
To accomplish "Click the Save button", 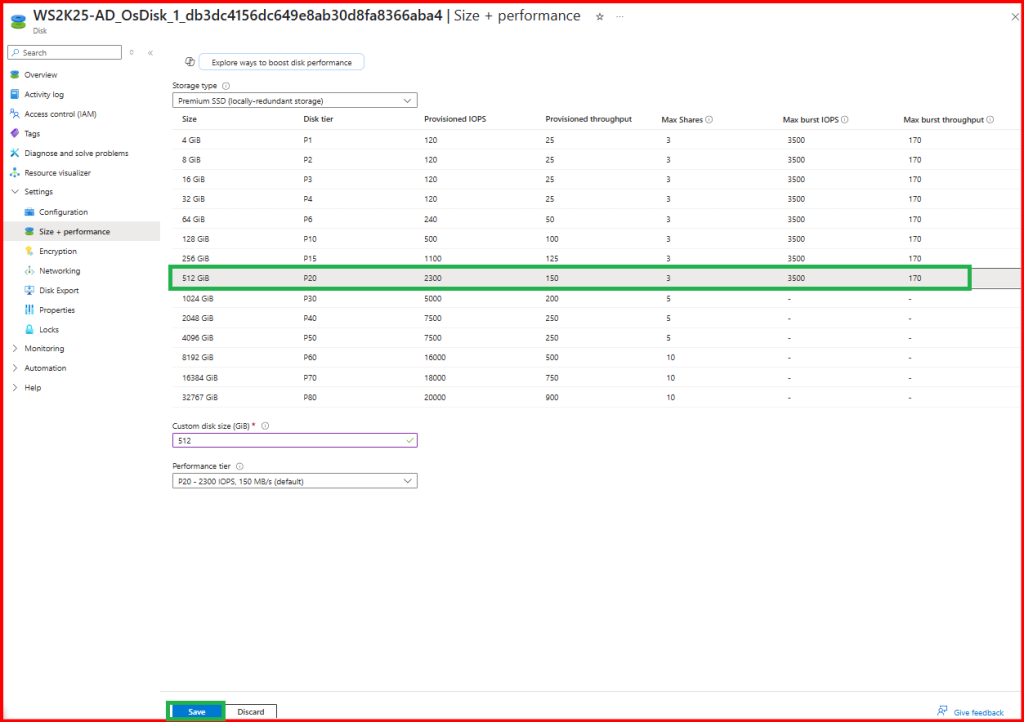I will (197, 712).
